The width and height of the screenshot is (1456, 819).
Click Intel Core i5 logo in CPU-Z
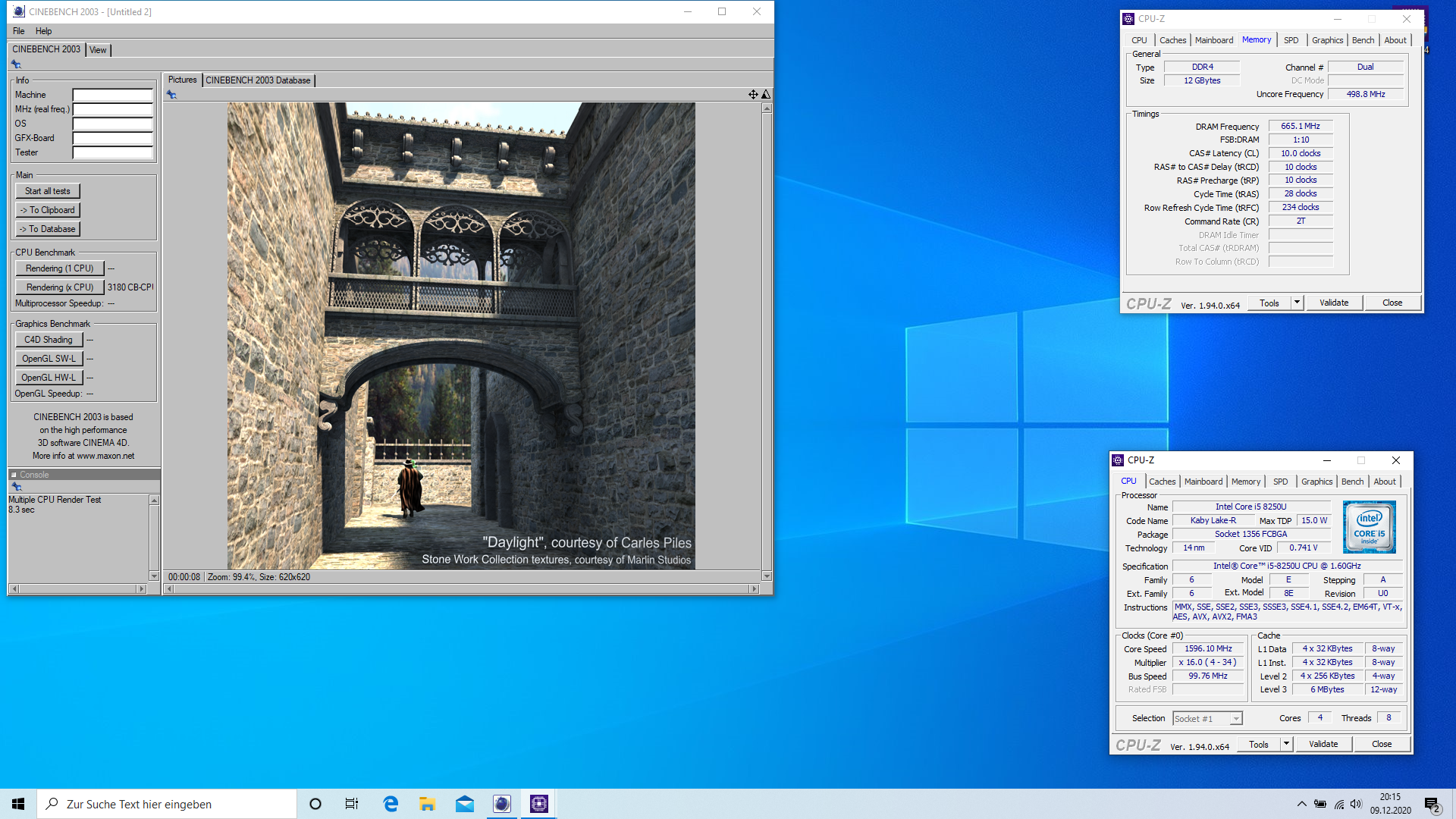tap(1369, 527)
